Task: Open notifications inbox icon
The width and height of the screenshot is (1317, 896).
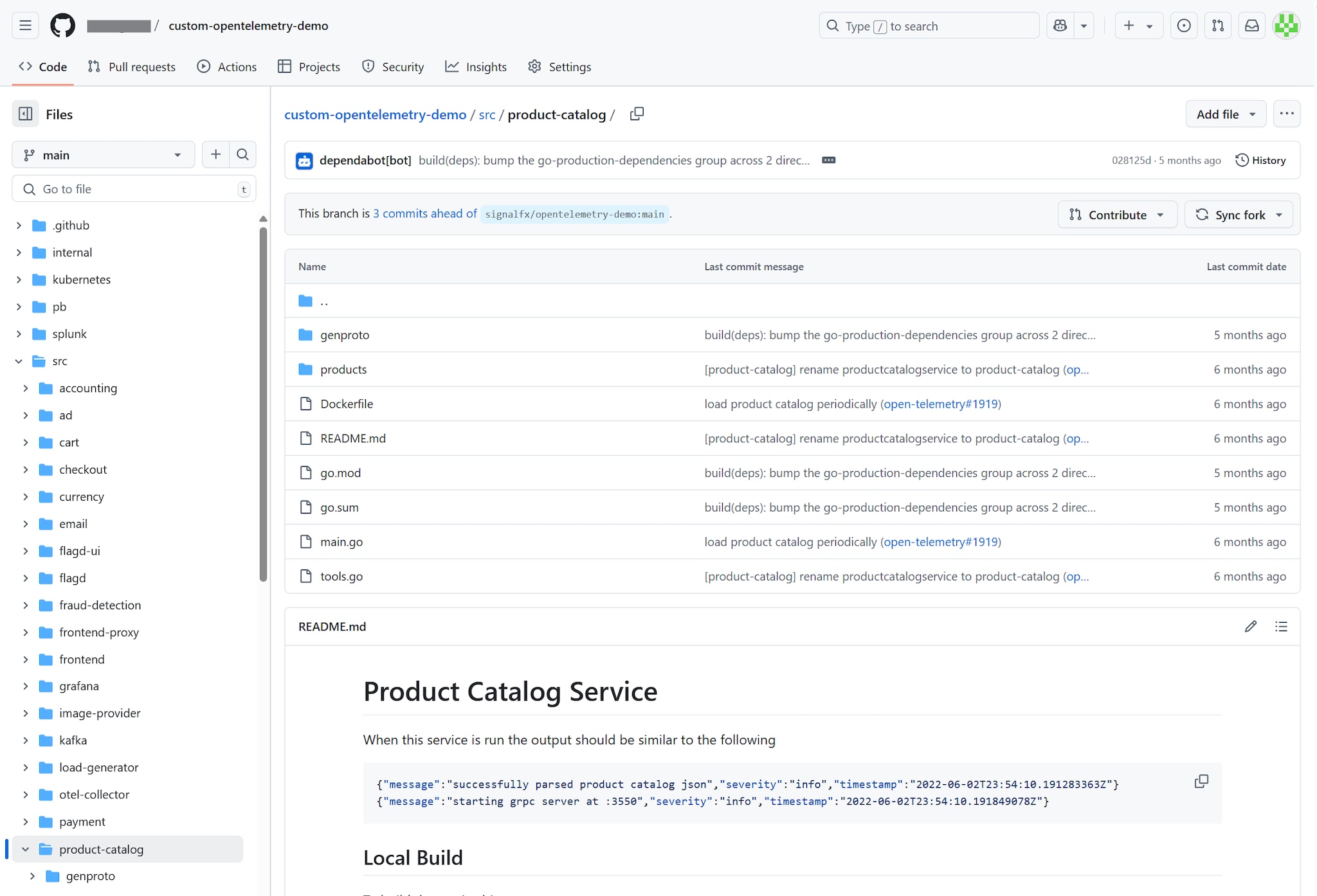Action: pos(1252,26)
